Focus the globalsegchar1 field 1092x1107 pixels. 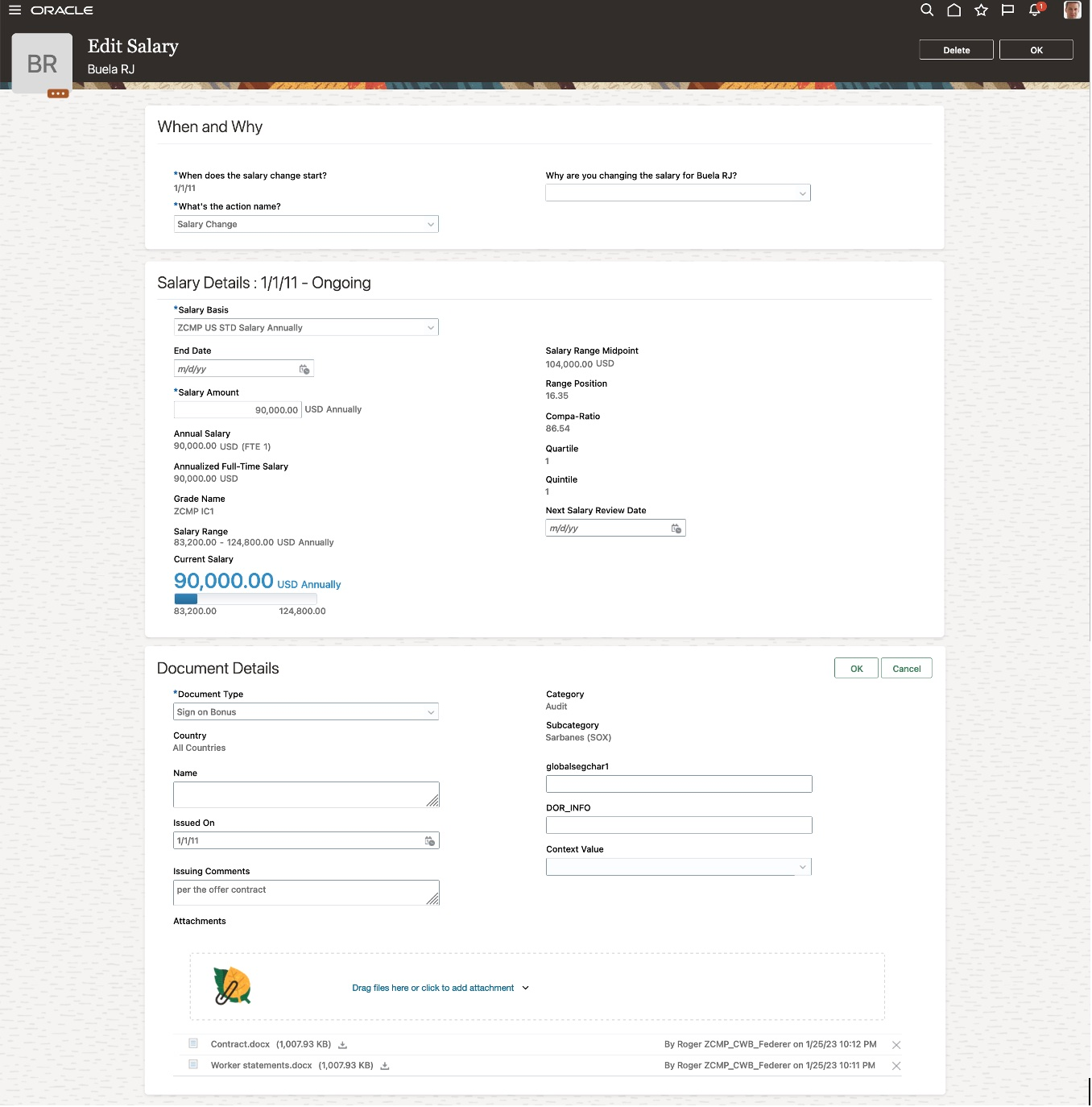click(x=679, y=784)
